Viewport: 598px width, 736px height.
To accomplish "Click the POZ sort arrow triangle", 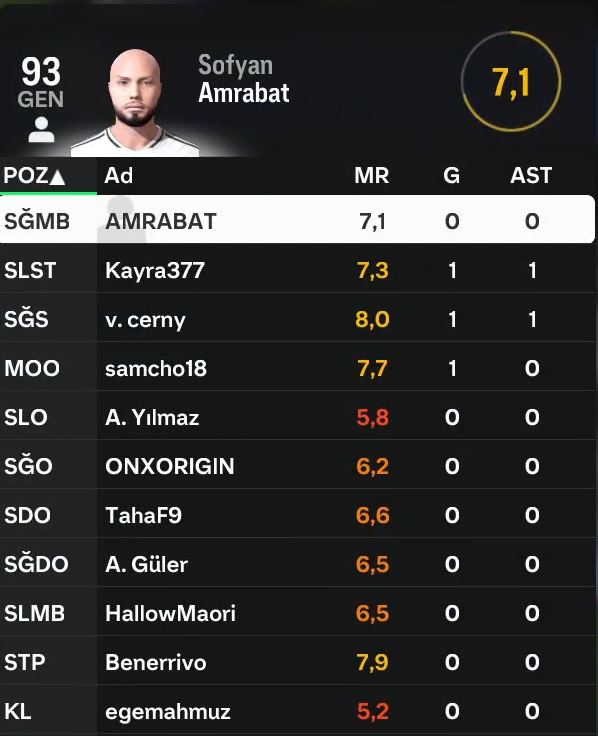I will [57, 177].
